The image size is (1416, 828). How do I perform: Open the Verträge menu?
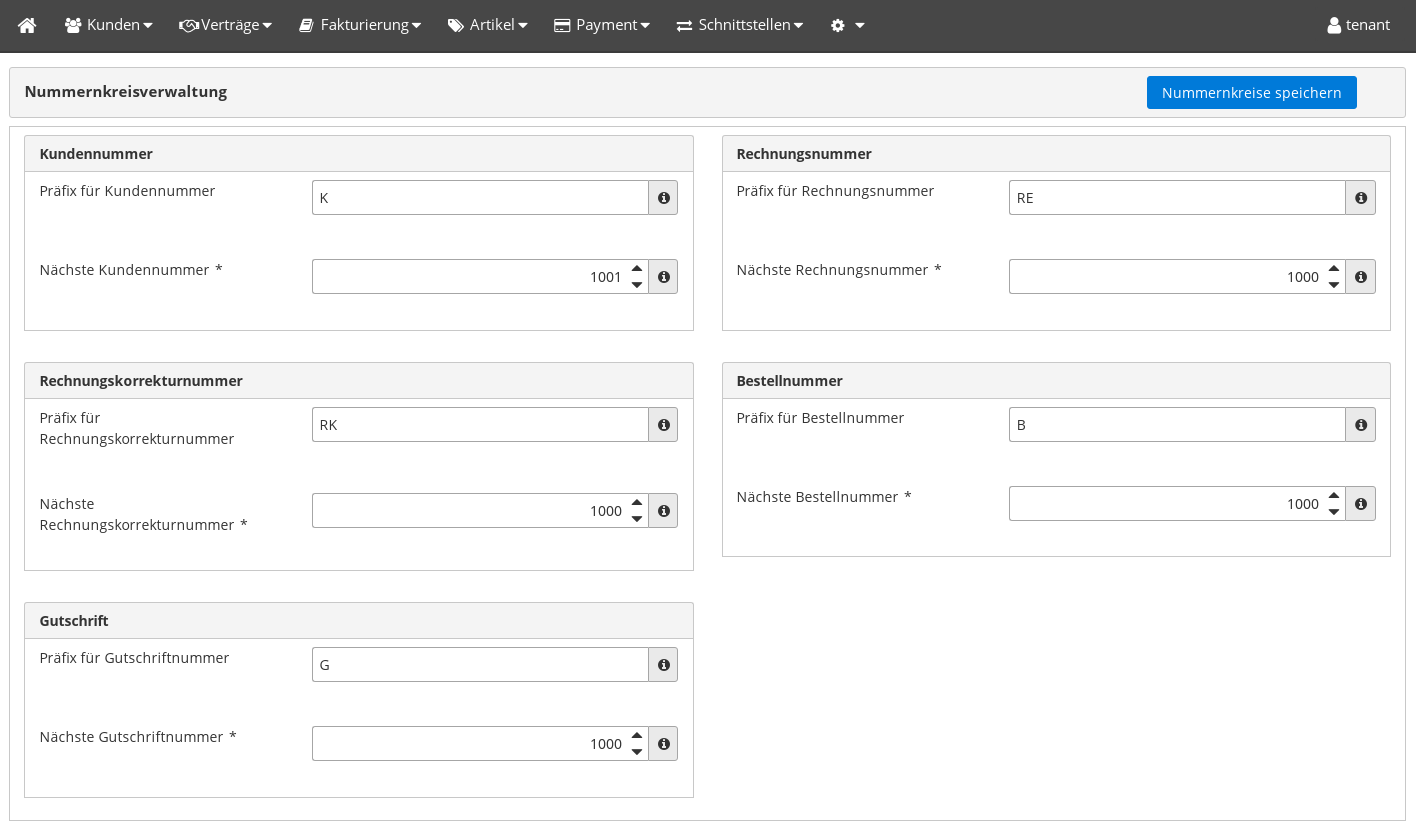226,25
